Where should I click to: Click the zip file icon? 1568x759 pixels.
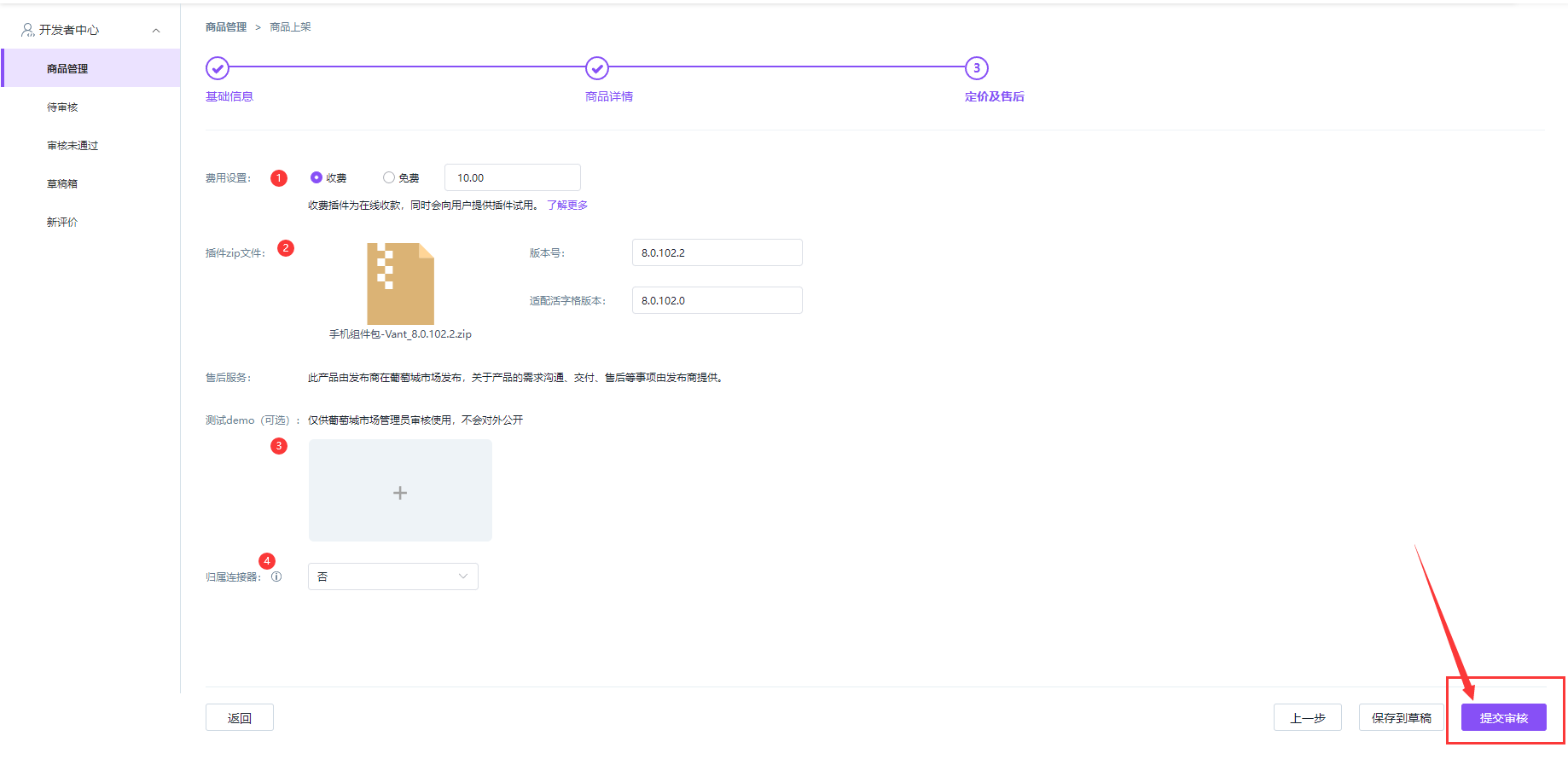(401, 283)
